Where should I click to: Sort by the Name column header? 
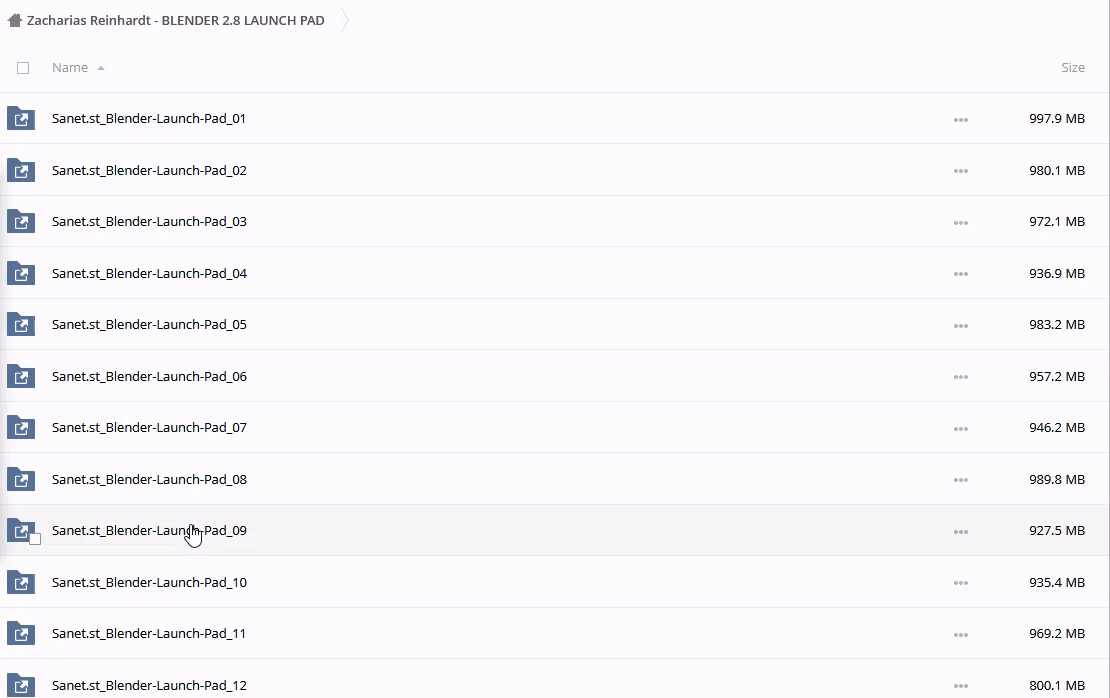(x=70, y=68)
